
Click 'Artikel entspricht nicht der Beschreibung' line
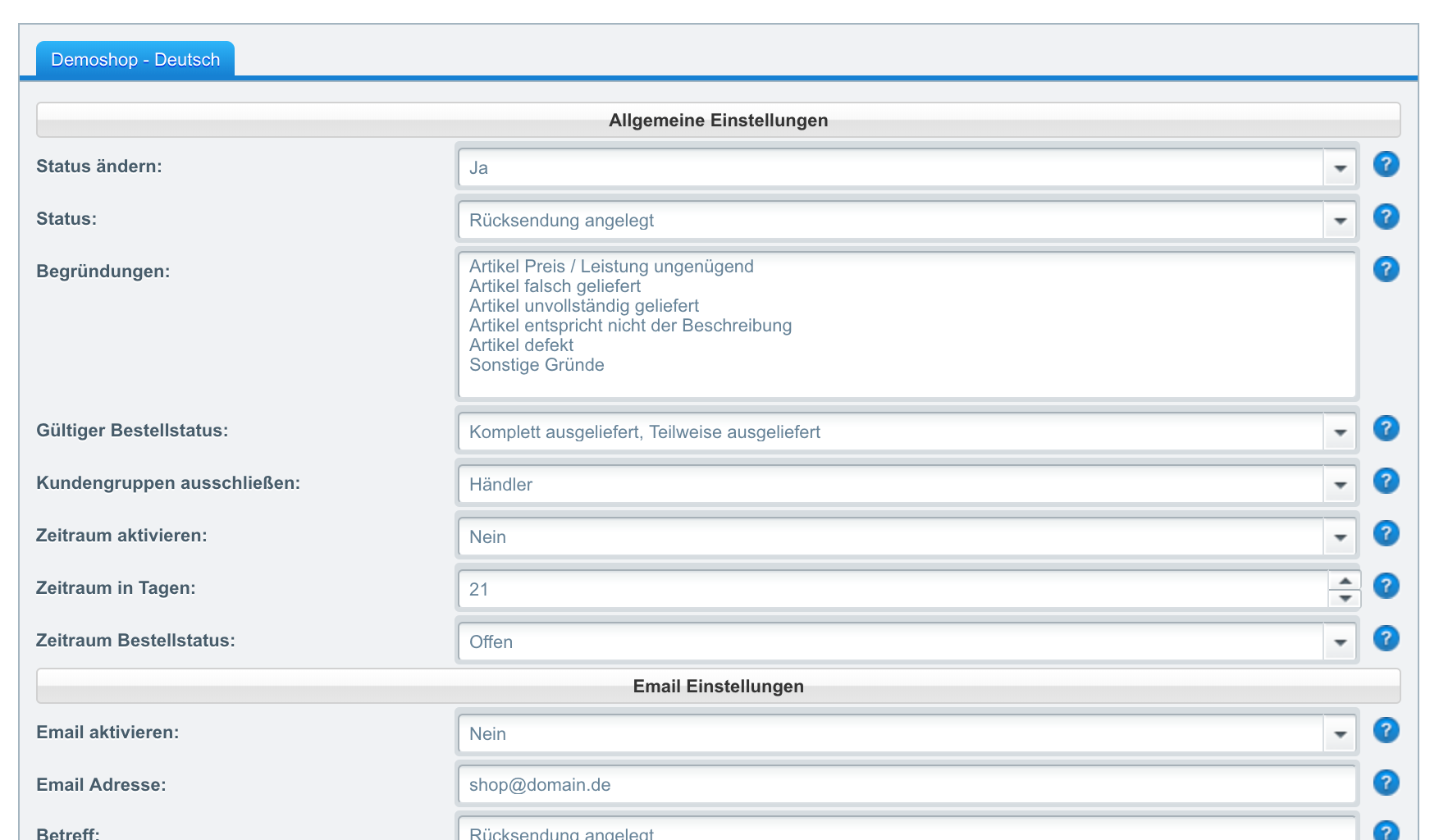point(630,326)
